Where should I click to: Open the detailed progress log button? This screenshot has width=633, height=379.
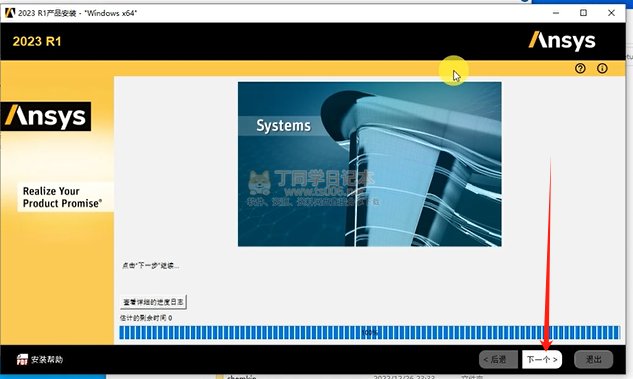153,302
